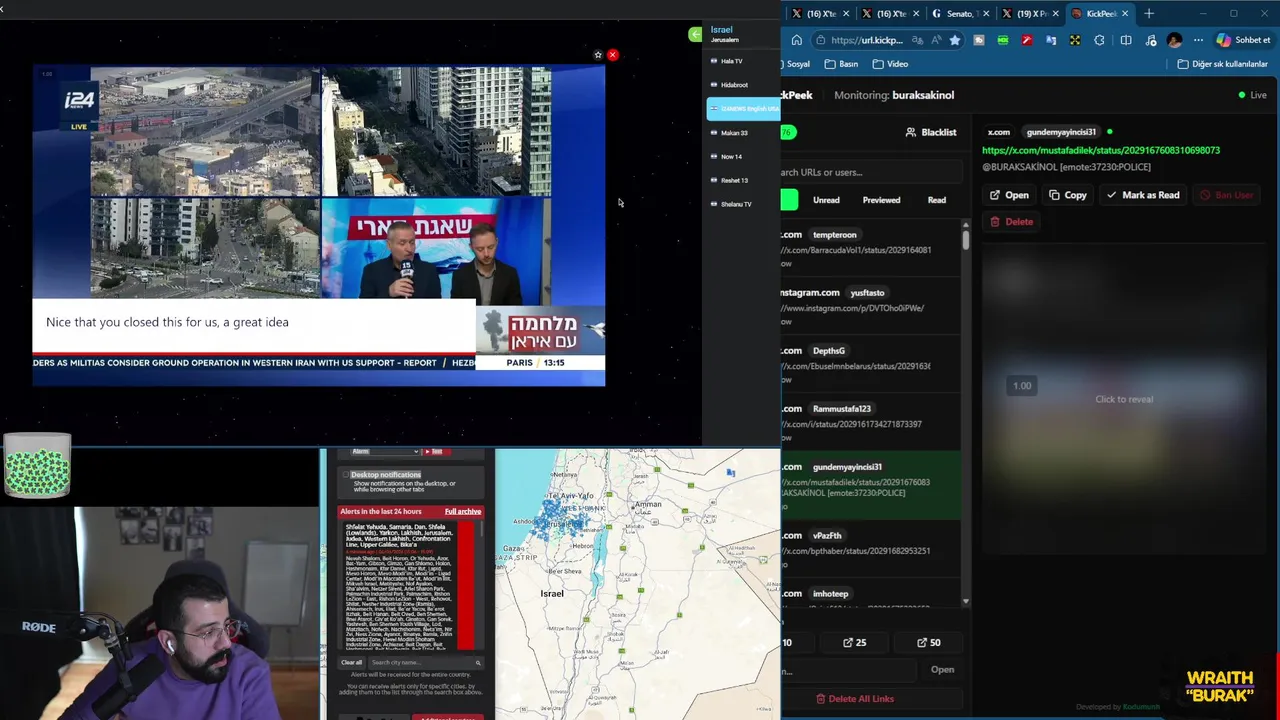This screenshot has height=720, width=1280.
Task: Switch to the Senato browser tab
Action: [958, 14]
